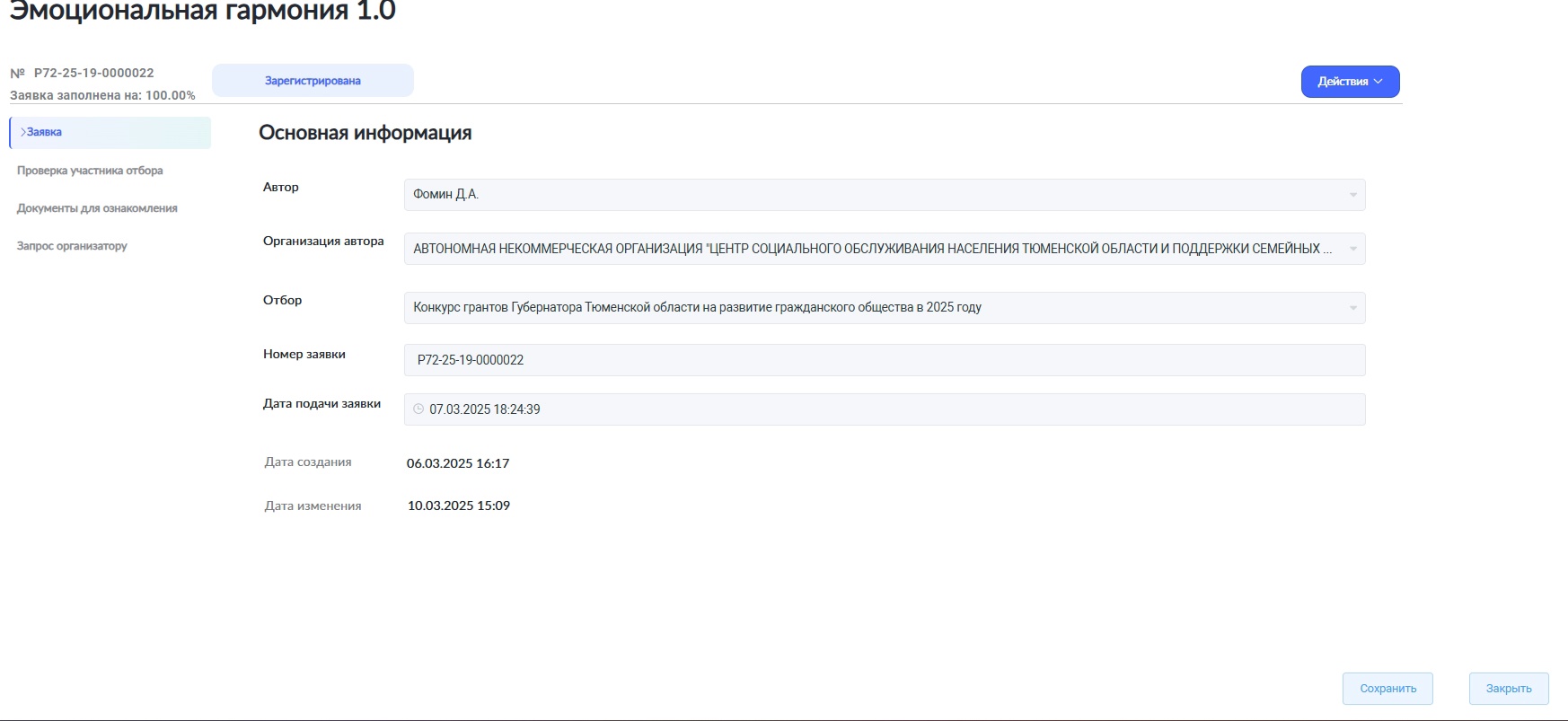Click the down arrow in the Автор field

[1352, 195]
